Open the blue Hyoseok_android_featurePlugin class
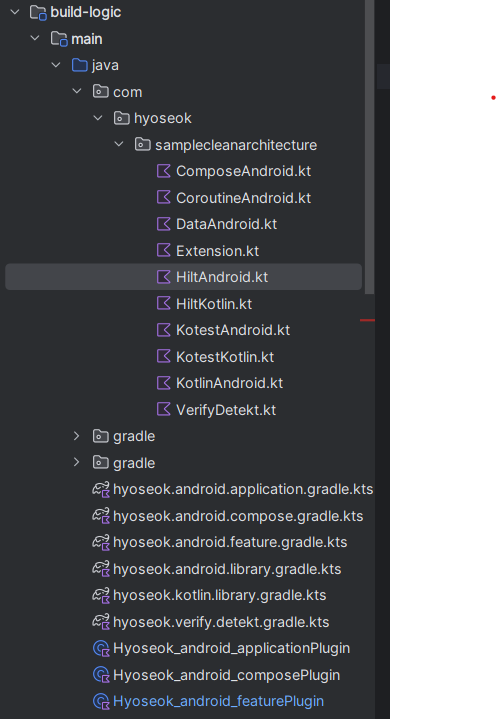 (218, 701)
